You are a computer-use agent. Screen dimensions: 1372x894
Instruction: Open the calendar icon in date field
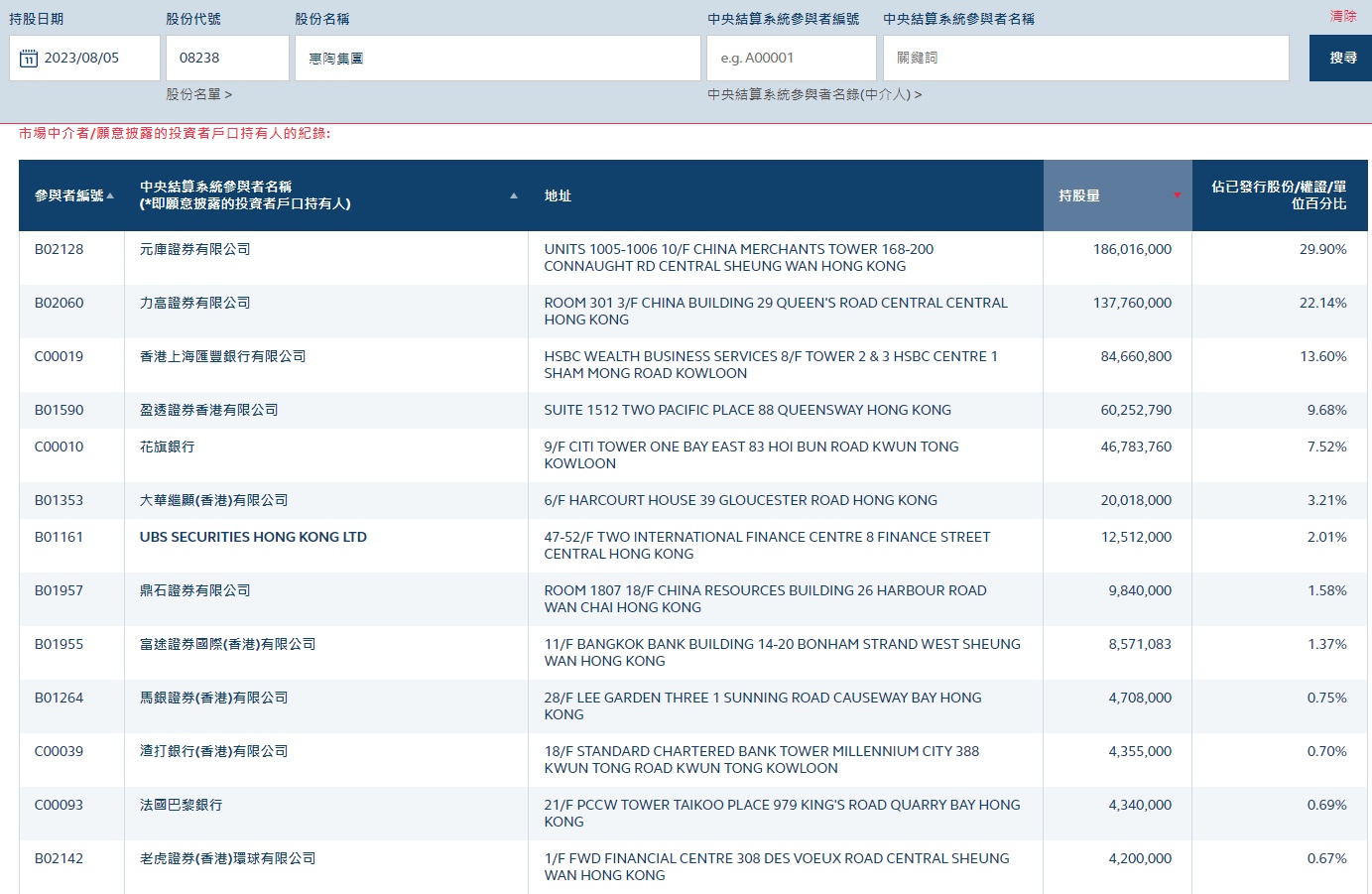(29, 59)
